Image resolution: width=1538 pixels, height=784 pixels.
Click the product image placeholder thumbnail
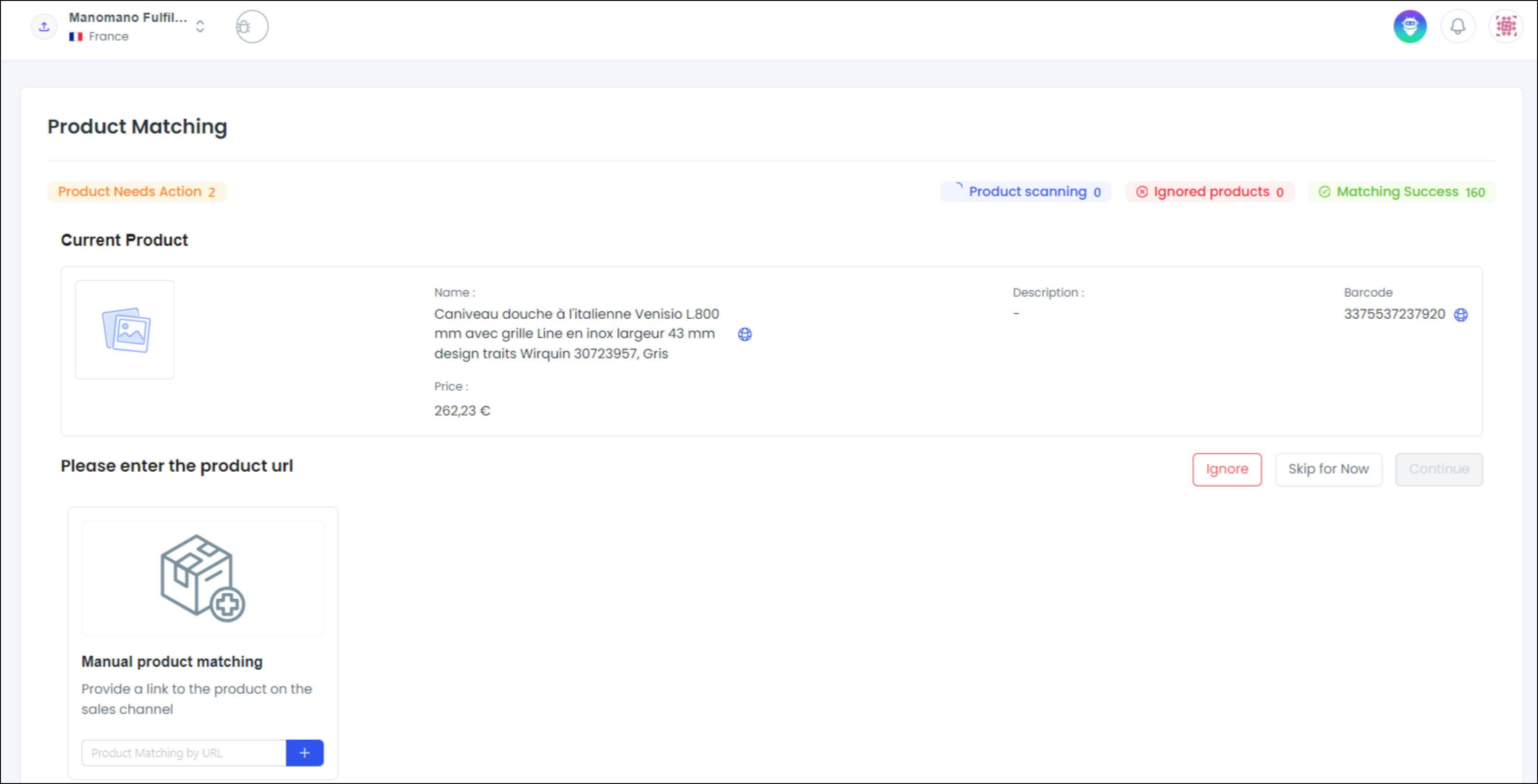point(125,330)
